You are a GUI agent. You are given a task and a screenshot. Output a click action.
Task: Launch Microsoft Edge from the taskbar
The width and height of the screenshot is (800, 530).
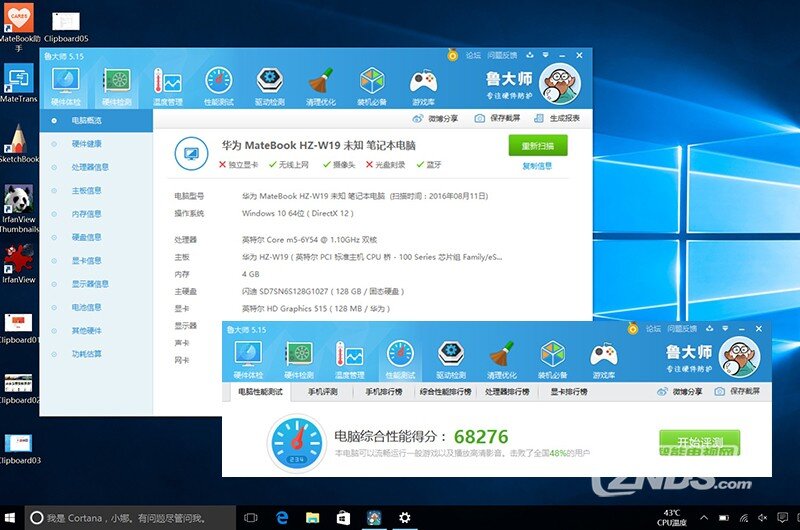click(x=282, y=518)
